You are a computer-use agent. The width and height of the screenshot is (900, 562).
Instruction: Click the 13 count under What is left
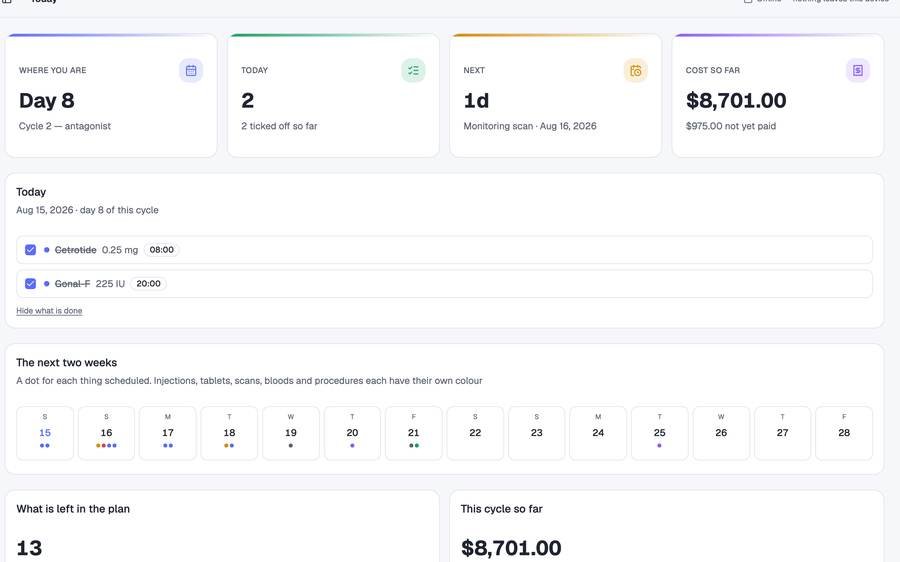click(x=29, y=548)
